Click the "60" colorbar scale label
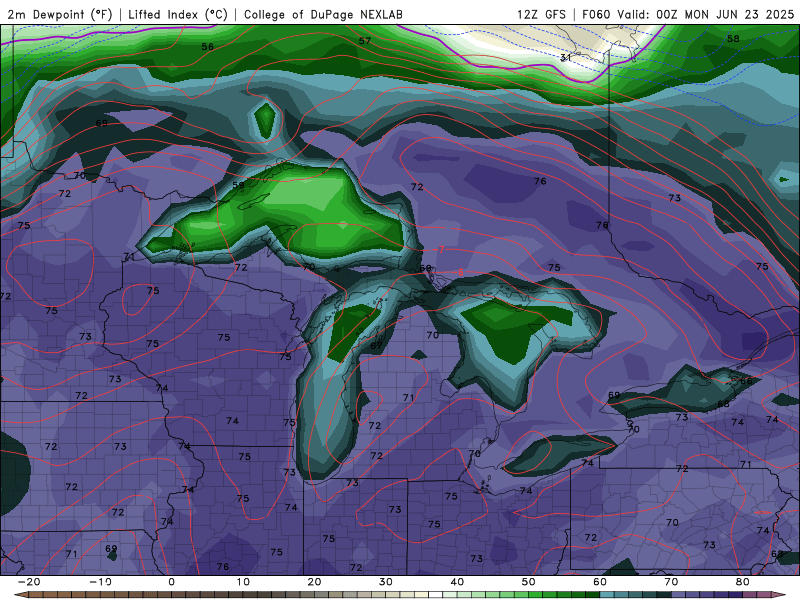 pos(600,582)
